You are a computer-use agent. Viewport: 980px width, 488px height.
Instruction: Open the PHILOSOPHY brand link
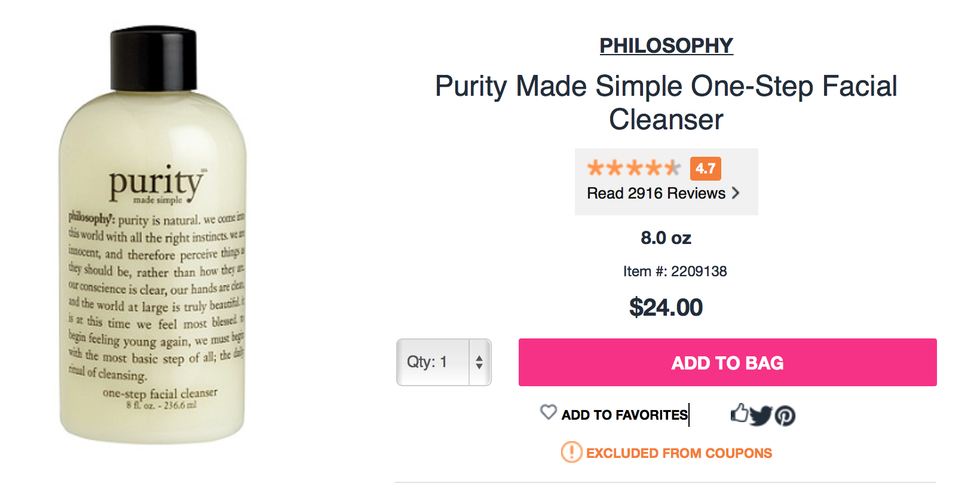pos(666,45)
